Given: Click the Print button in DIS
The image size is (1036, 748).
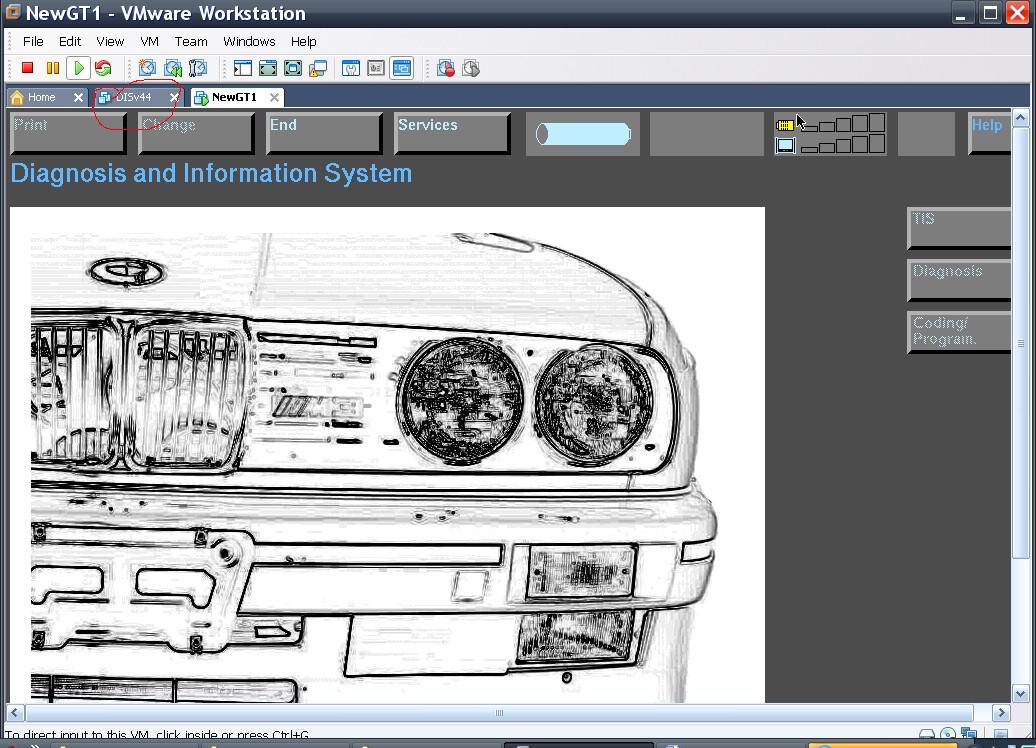Looking at the screenshot, I should 69,133.
